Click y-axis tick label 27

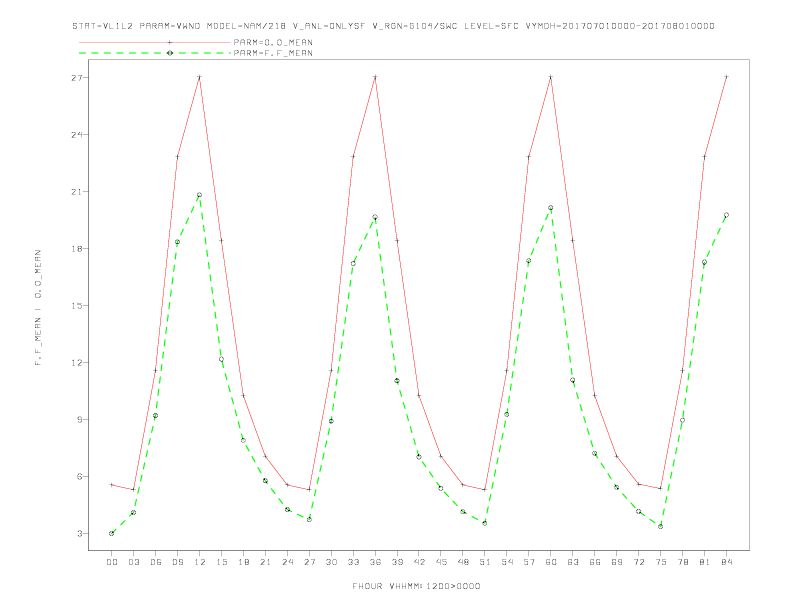[76, 78]
